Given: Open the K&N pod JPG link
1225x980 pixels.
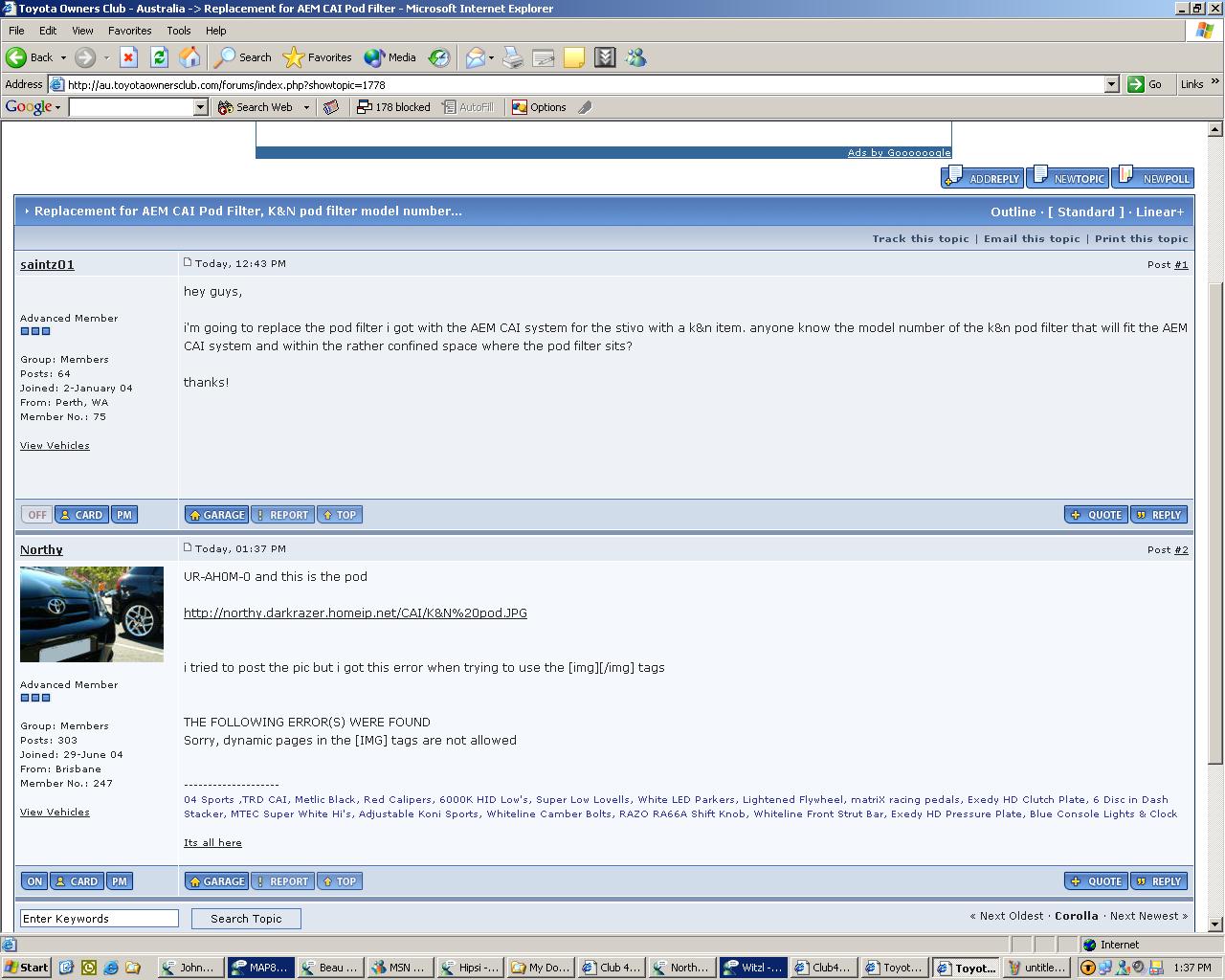Looking at the screenshot, I should (355, 612).
